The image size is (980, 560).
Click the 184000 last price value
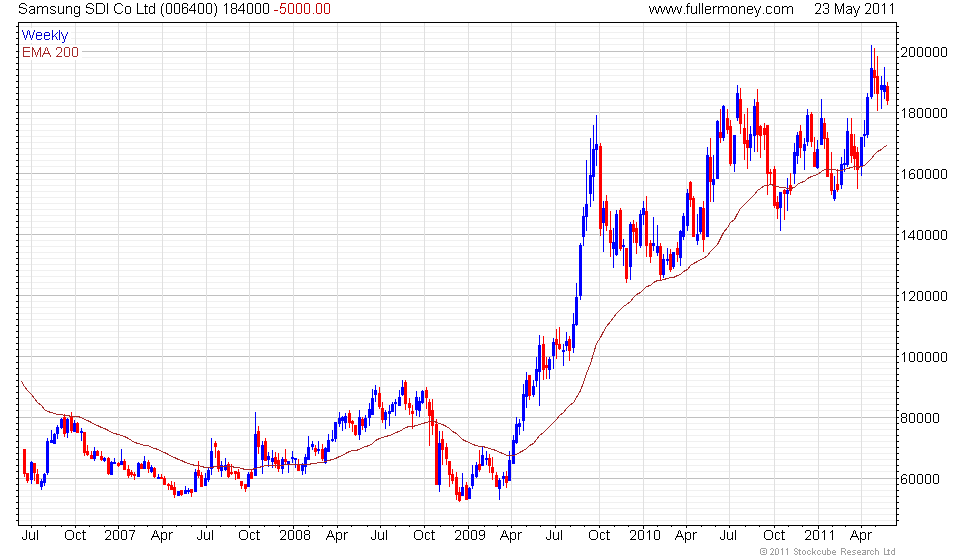click(x=246, y=9)
